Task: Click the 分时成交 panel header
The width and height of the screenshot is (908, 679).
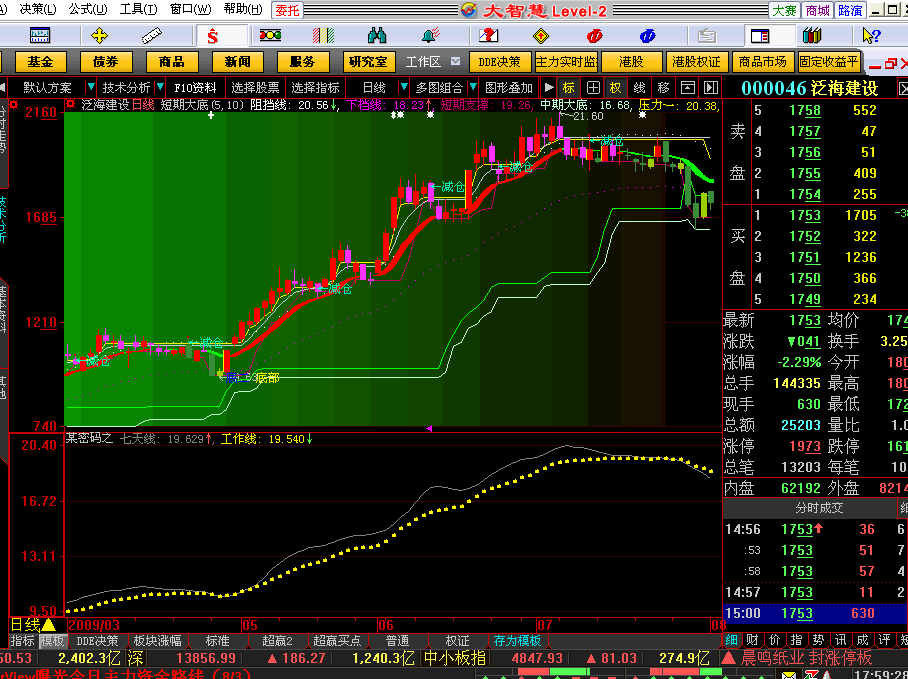Action: (x=819, y=508)
